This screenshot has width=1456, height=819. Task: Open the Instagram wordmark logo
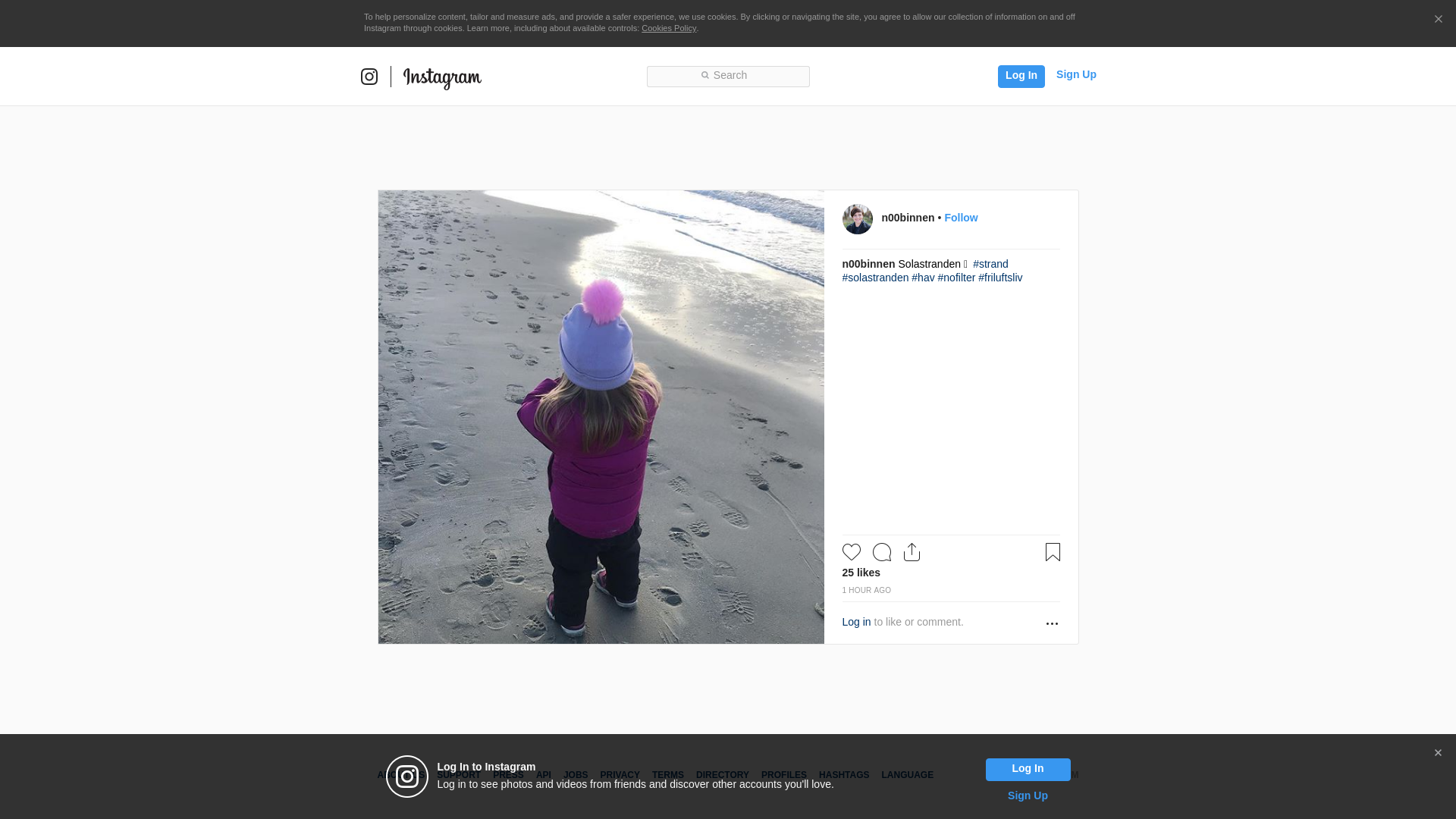(x=442, y=78)
